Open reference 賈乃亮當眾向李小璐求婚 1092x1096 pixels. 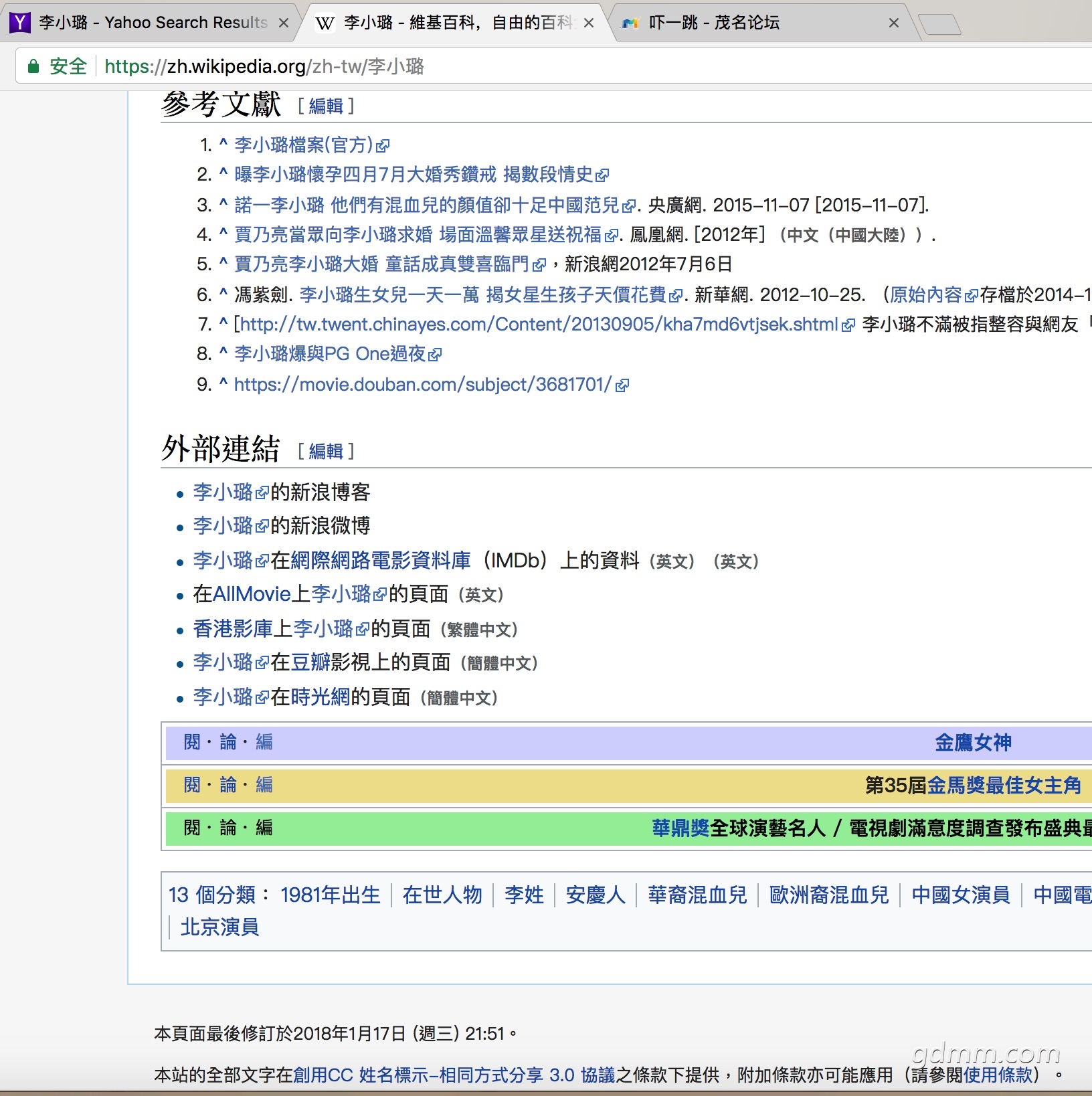coord(426,234)
